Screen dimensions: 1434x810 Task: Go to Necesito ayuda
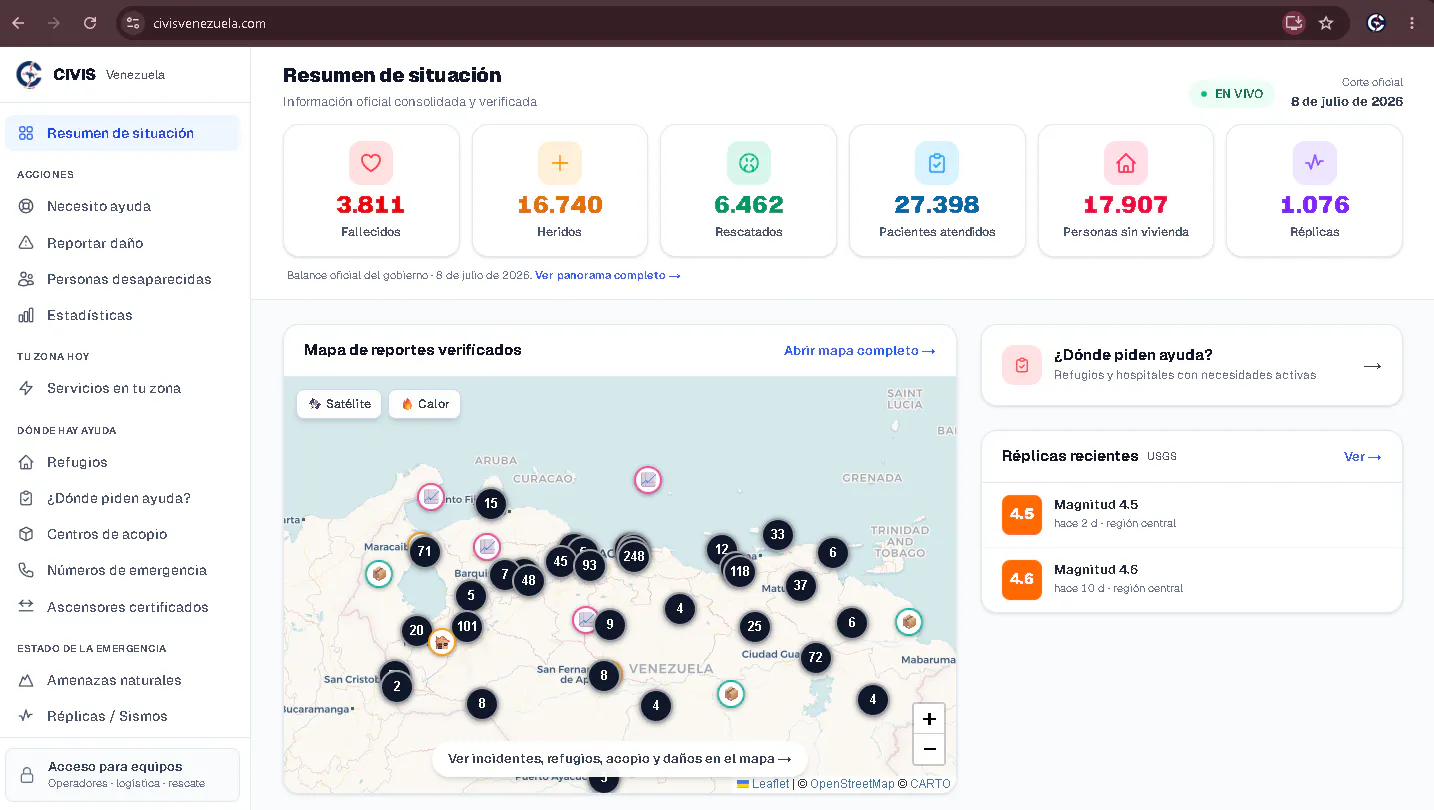coord(122,206)
